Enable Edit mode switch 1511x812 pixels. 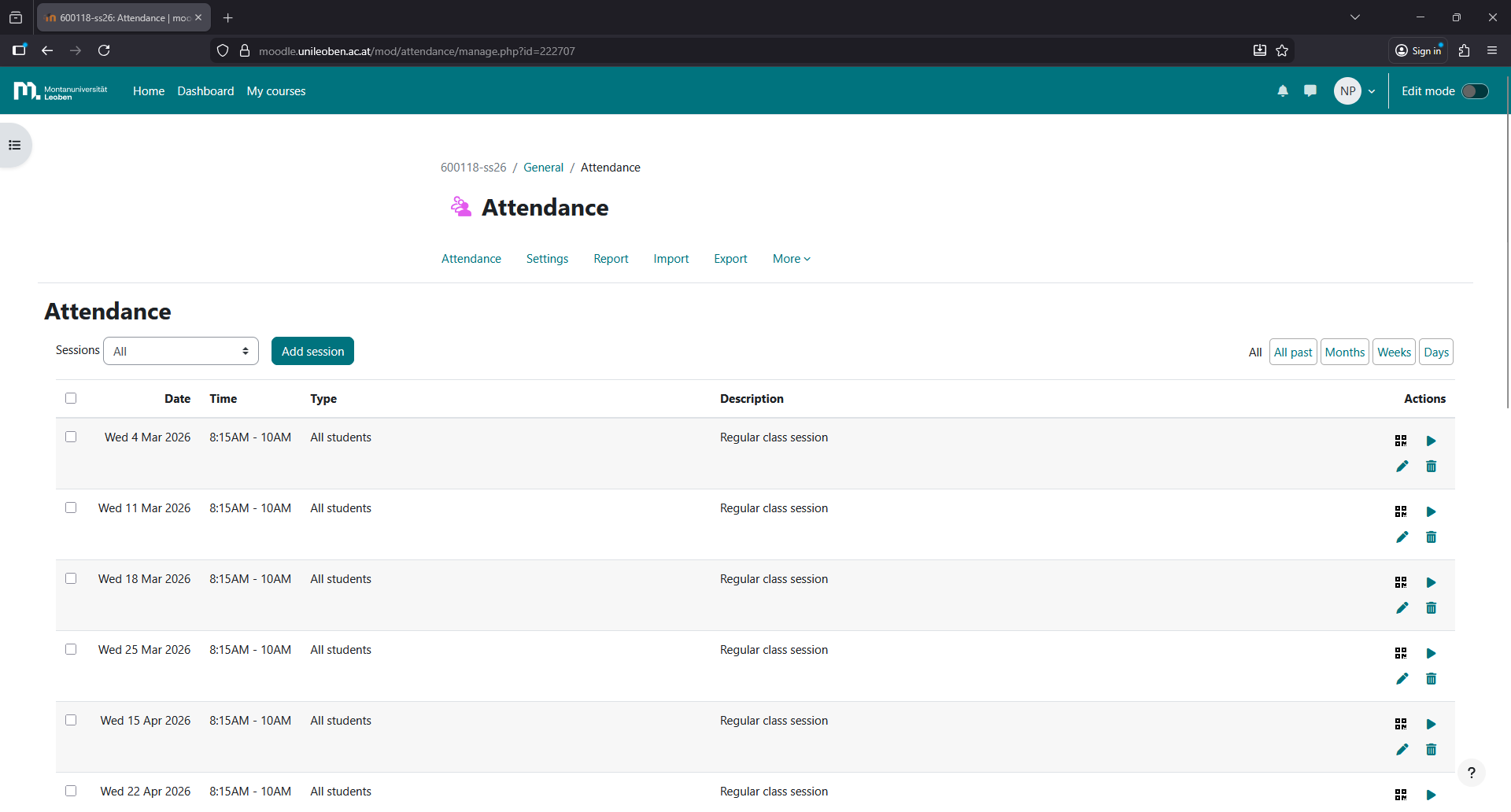tap(1475, 91)
